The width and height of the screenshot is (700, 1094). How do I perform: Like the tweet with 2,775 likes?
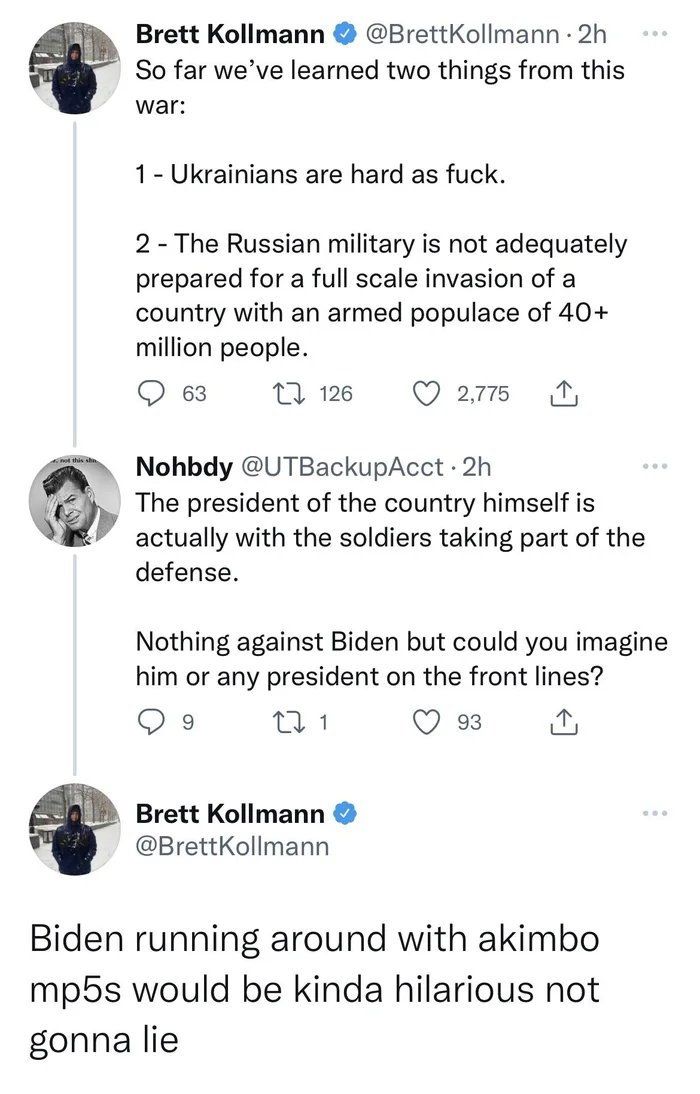(426, 394)
